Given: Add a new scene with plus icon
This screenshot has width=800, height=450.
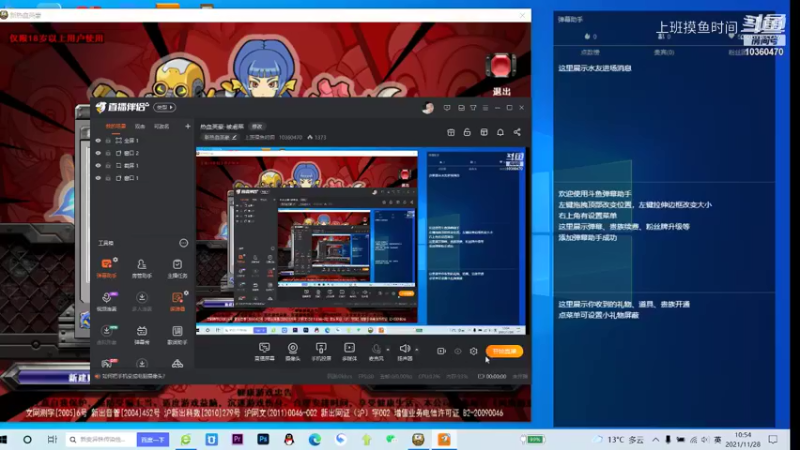Looking at the screenshot, I should click(x=188, y=126).
